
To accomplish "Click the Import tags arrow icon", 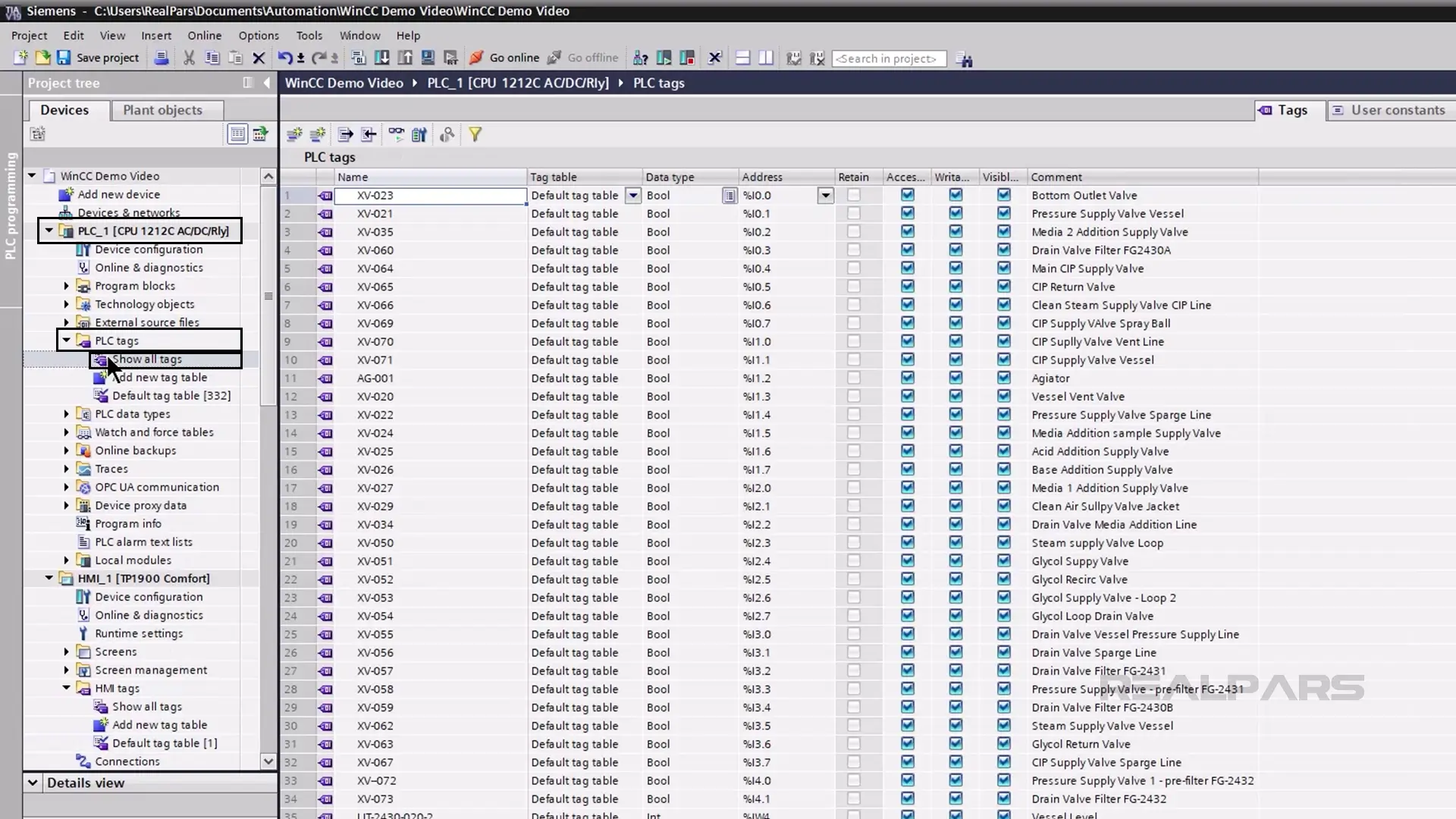I will point(369,134).
